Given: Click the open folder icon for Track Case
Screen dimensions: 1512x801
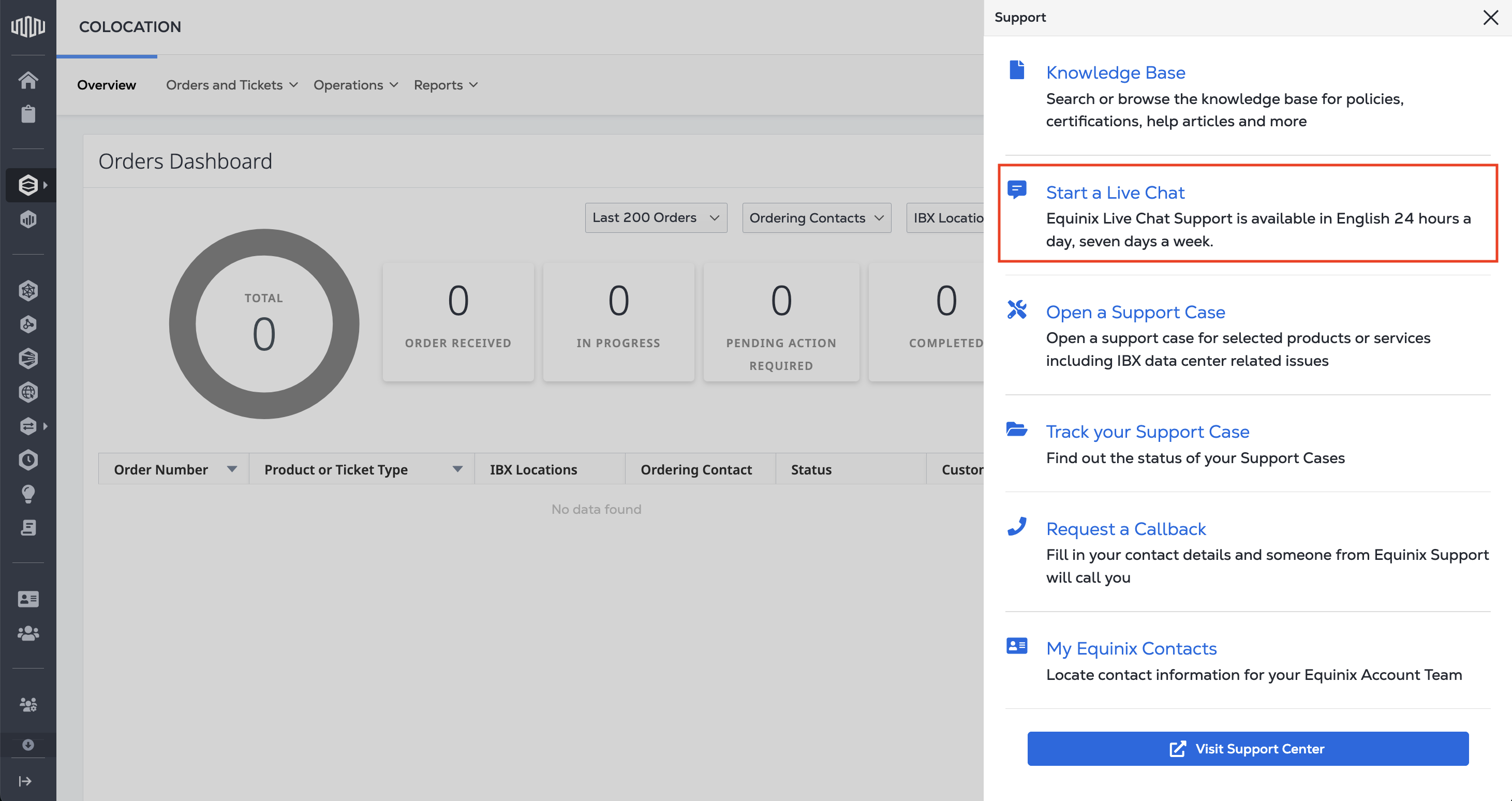Looking at the screenshot, I should (x=1017, y=429).
